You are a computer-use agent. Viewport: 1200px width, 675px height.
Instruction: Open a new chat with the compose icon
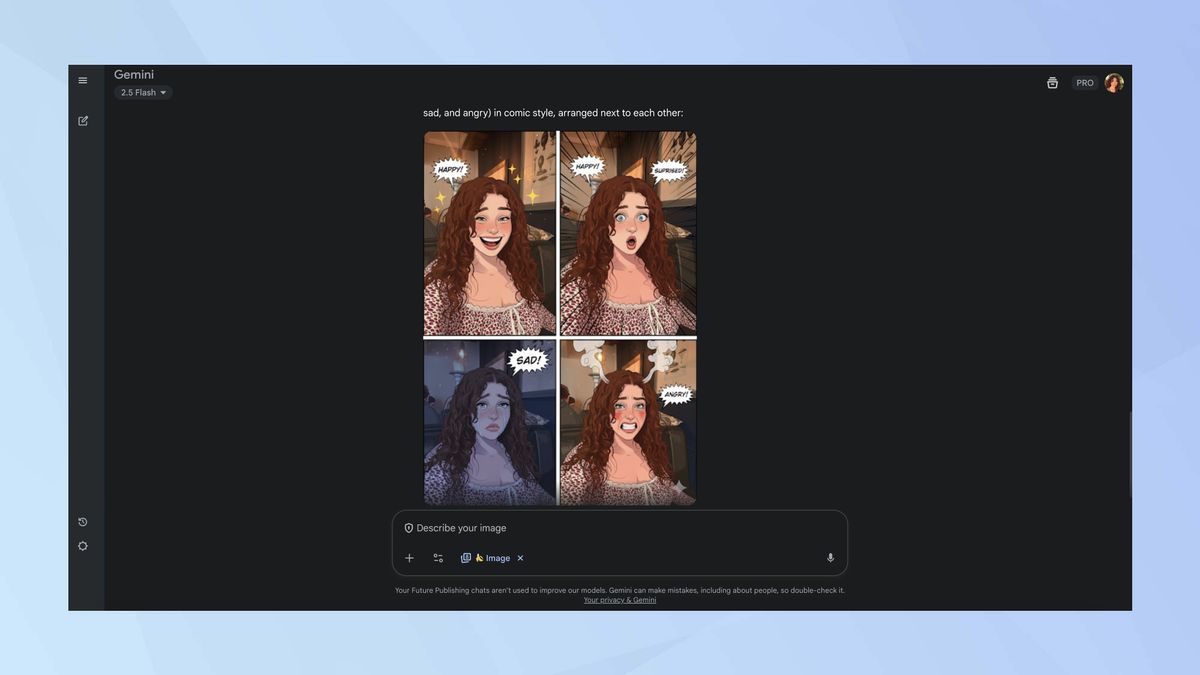tap(83, 120)
